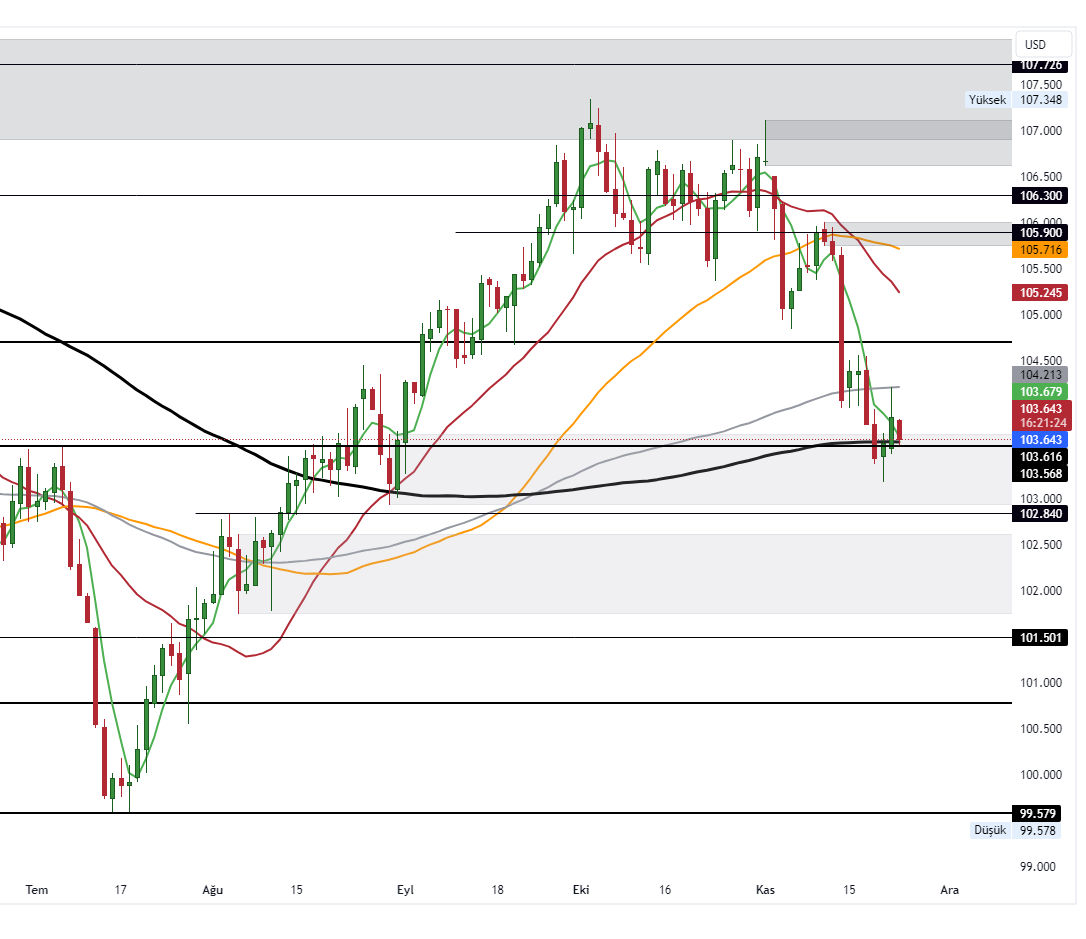Select Kas on the time axis
This screenshot has height=939, width=1086.
(x=765, y=889)
